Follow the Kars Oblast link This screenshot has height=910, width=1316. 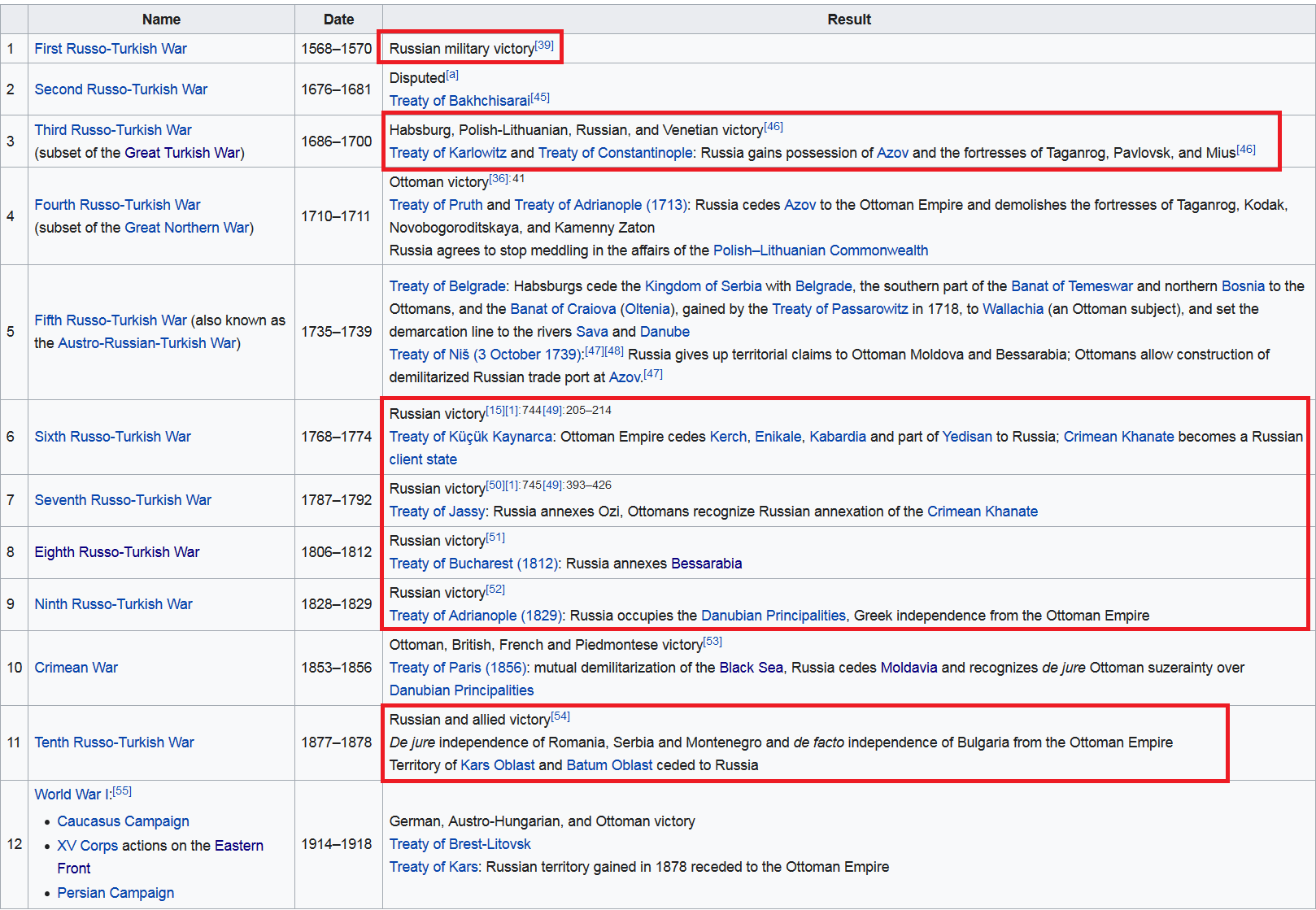498,765
